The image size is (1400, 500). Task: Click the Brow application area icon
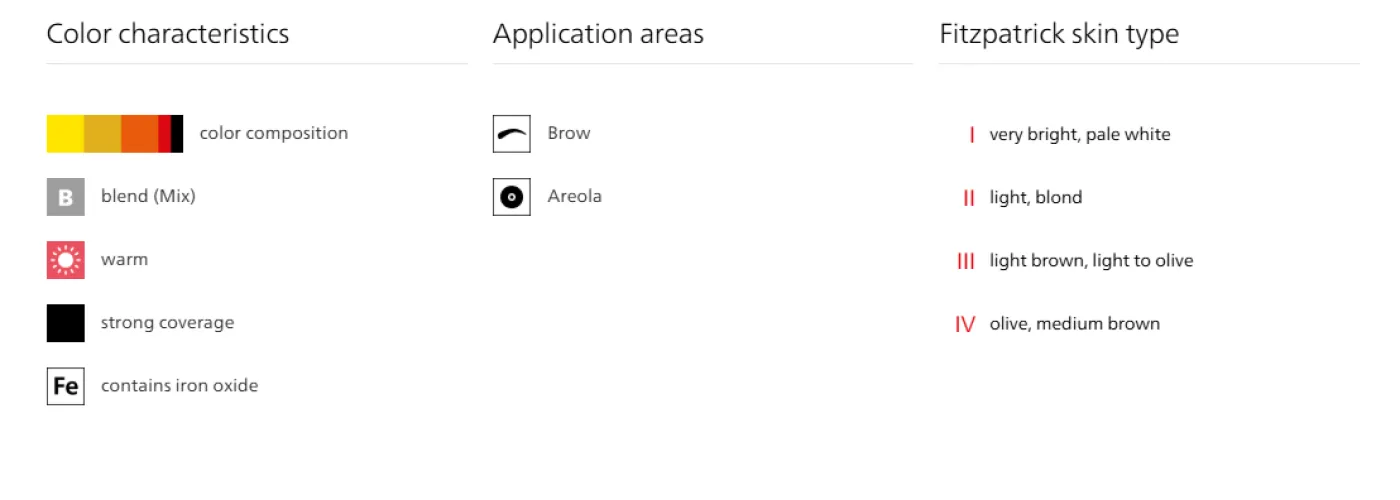click(511, 134)
